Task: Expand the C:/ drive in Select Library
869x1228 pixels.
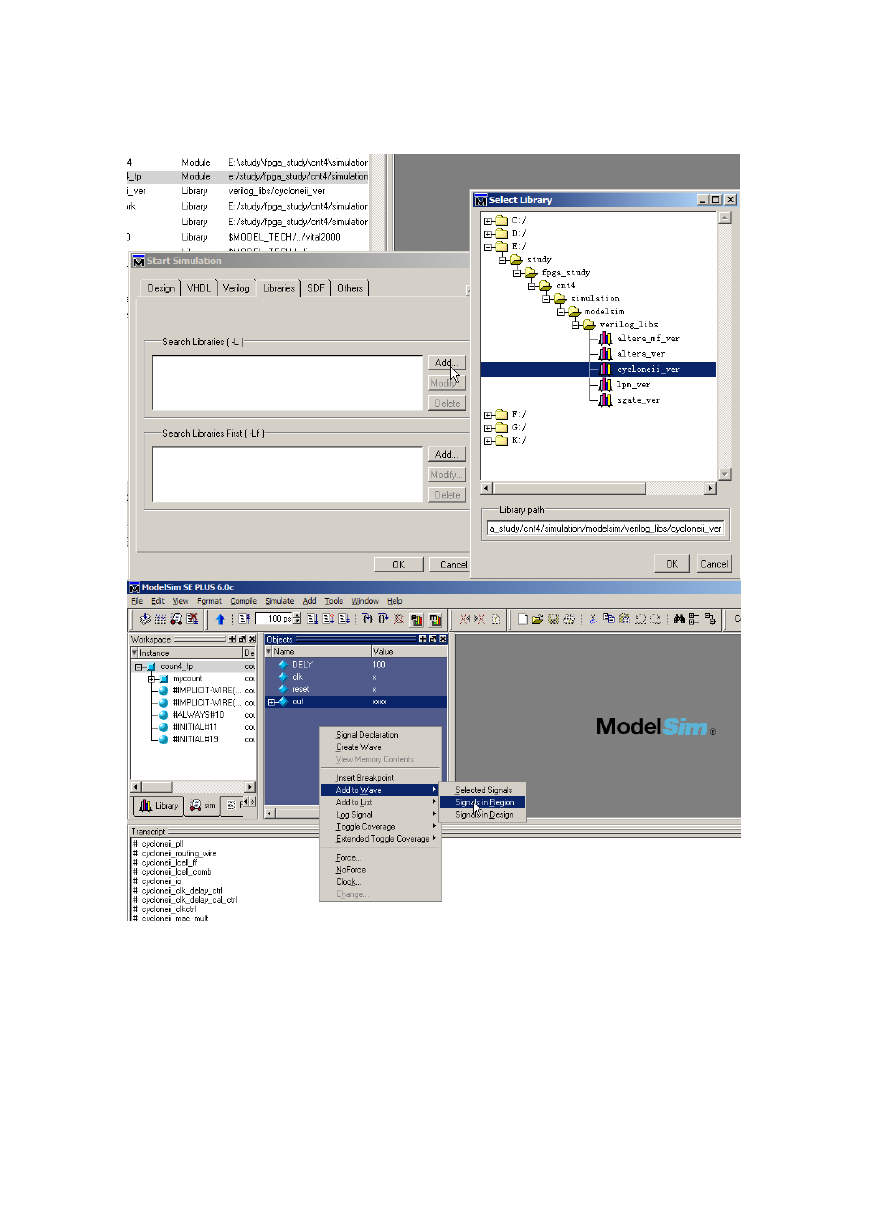Action: click(488, 220)
